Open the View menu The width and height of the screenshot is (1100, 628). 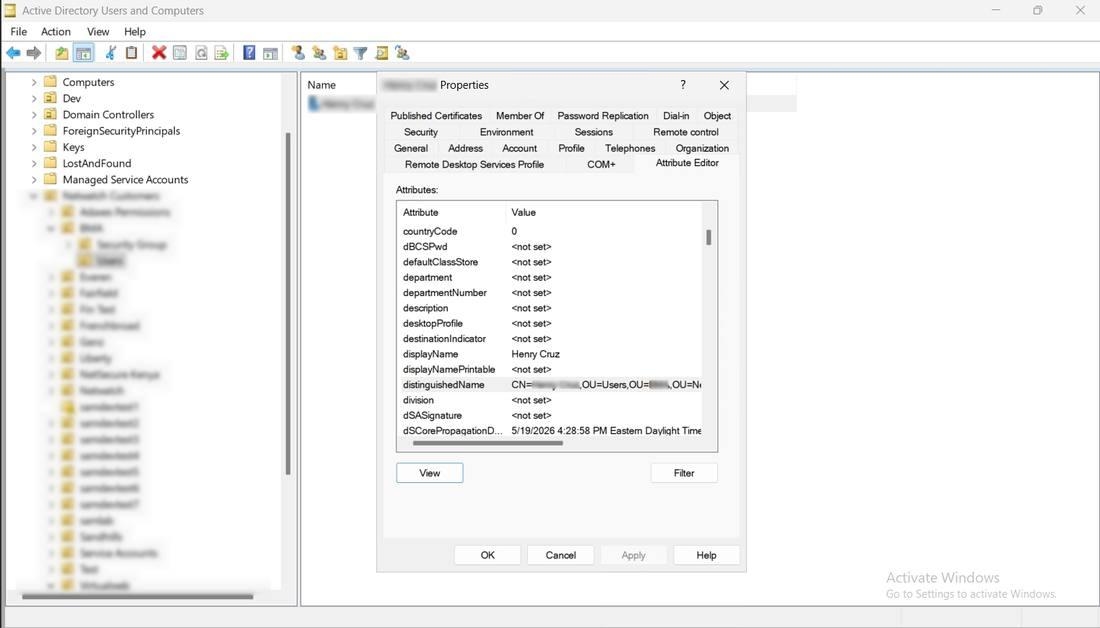click(x=98, y=32)
